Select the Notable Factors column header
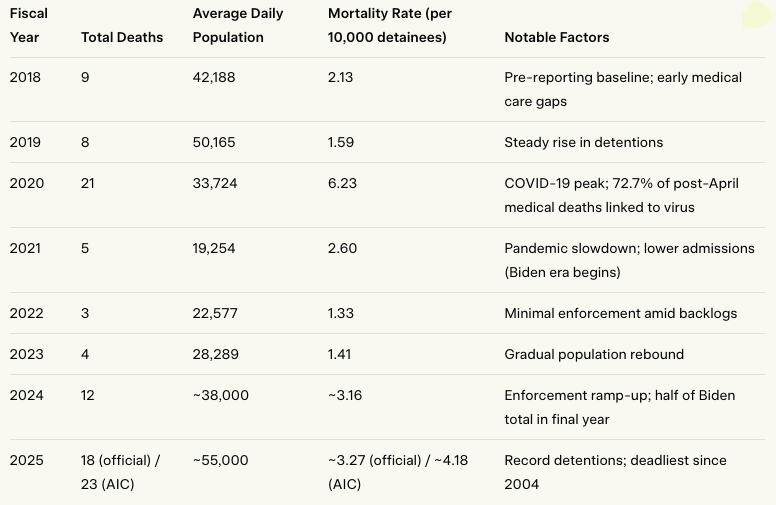Image resolution: width=776 pixels, height=505 pixels. [x=556, y=37]
